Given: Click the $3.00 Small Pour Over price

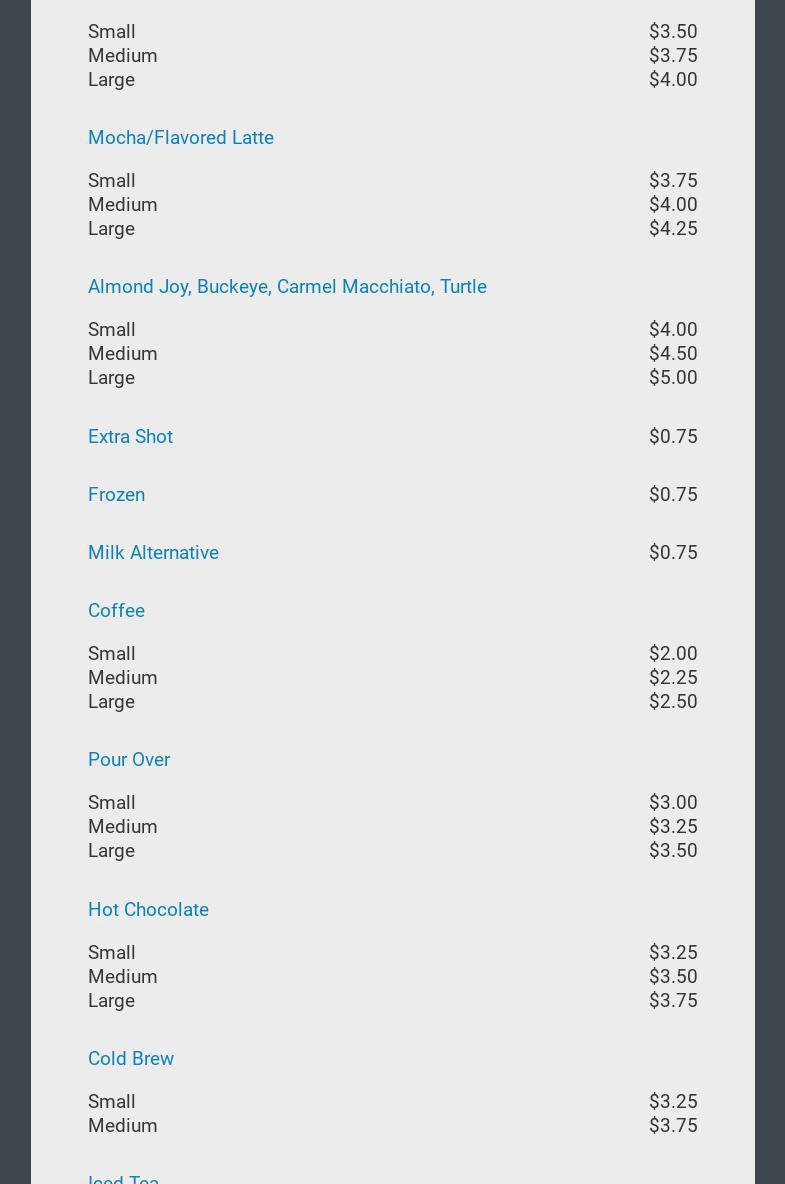Looking at the screenshot, I should (672, 803).
